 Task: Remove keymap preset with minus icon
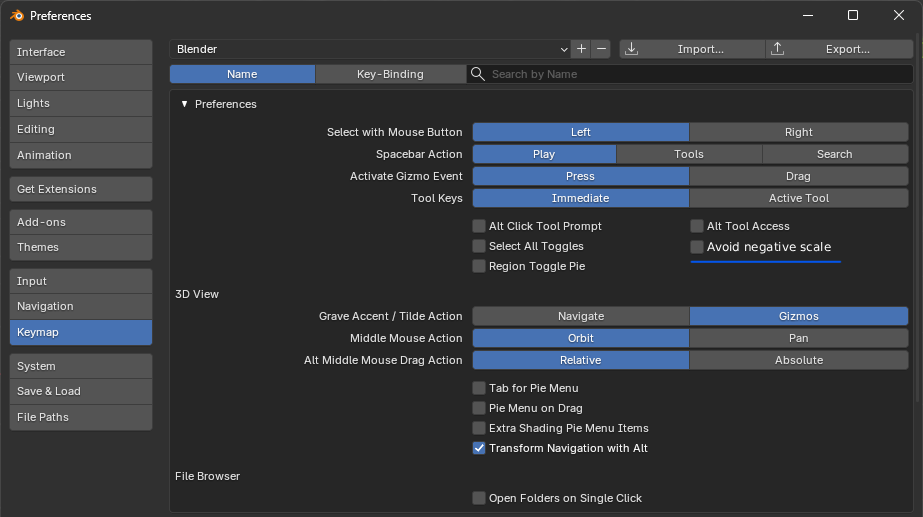tap(601, 49)
